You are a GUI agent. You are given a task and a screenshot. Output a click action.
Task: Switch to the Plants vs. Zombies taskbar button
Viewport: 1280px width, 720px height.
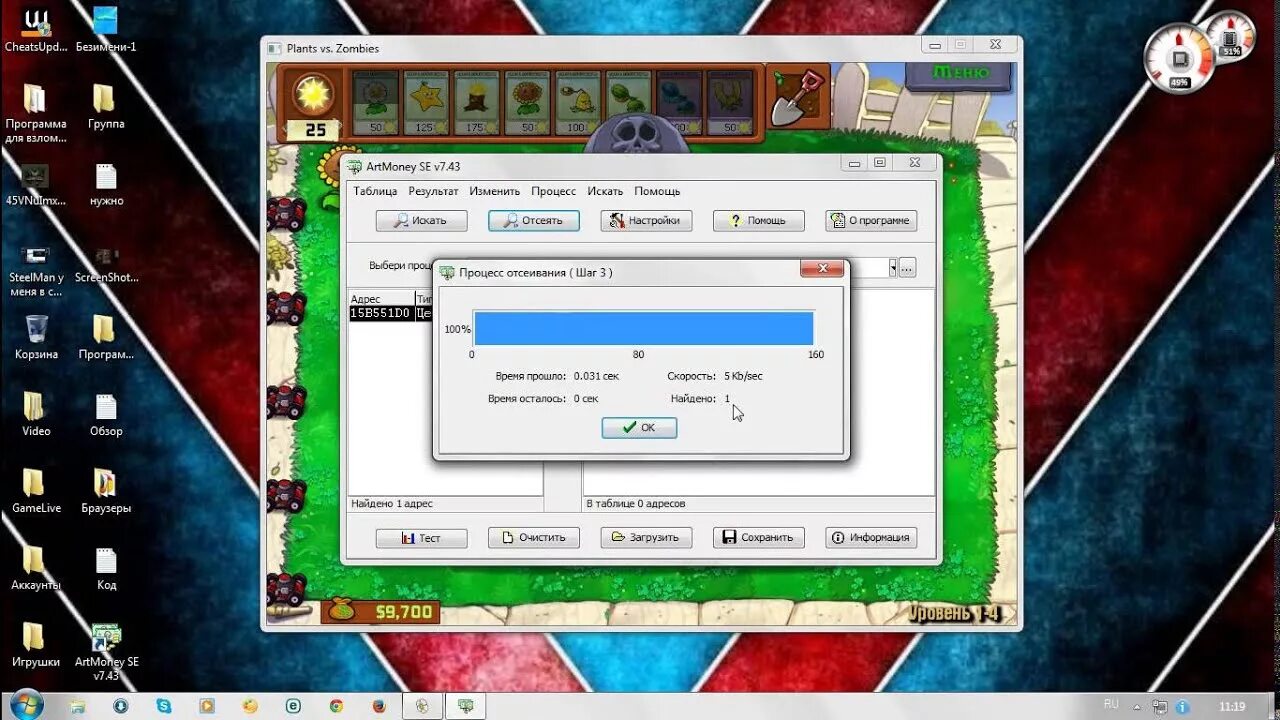[423, 706]
